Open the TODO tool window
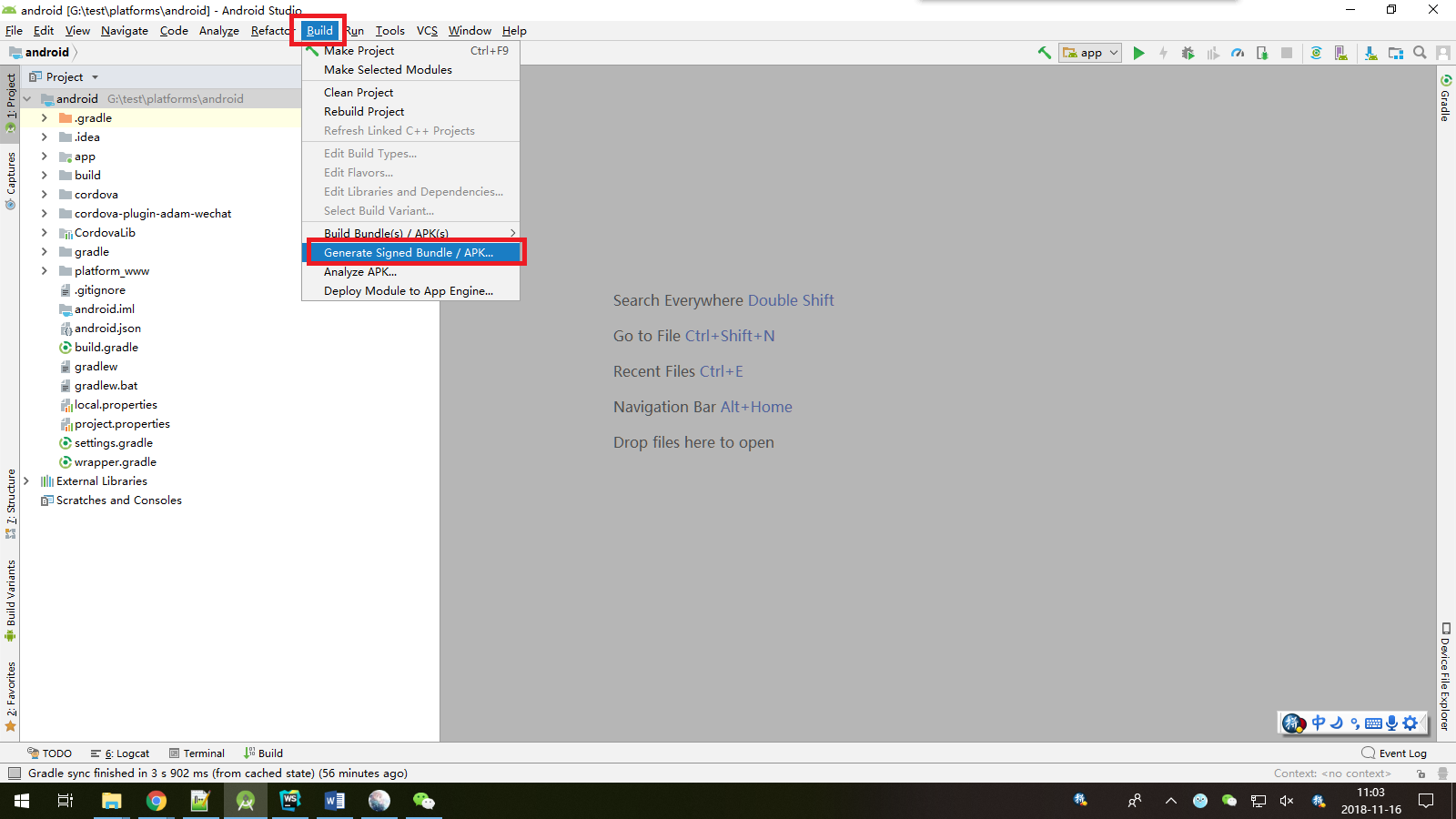The width and height of the screenshot is (1456, 819). pos(49,753)
